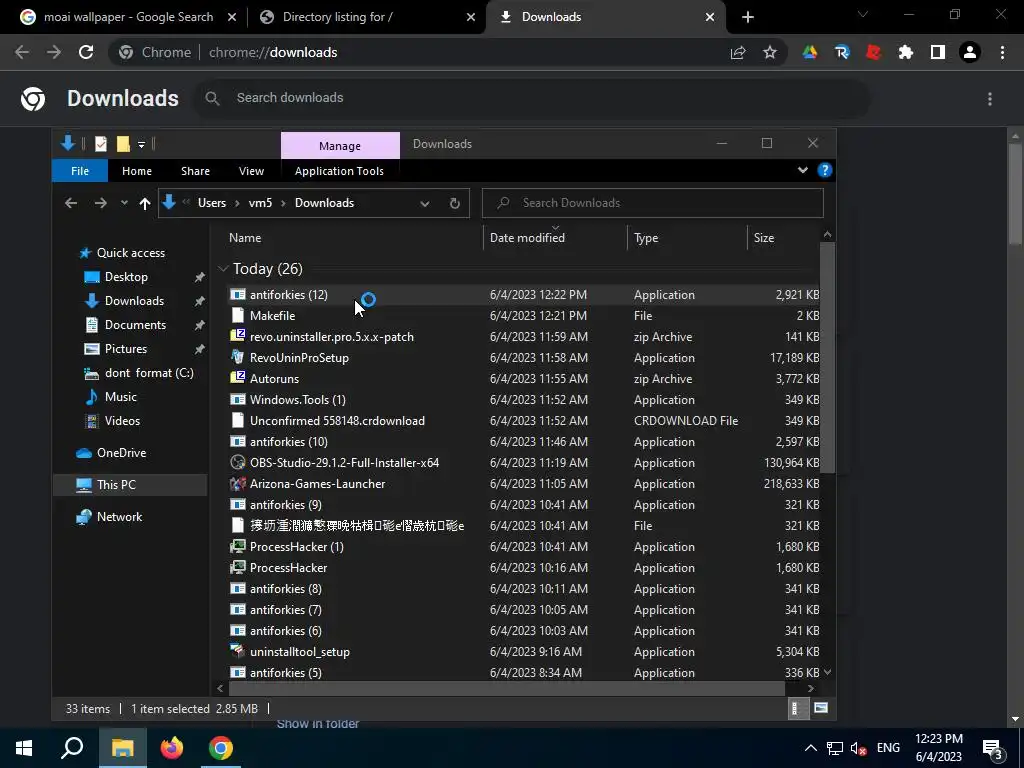Open the Home ribbon tab
Screen dimensions: 1024x768
[x=136, y=171]
